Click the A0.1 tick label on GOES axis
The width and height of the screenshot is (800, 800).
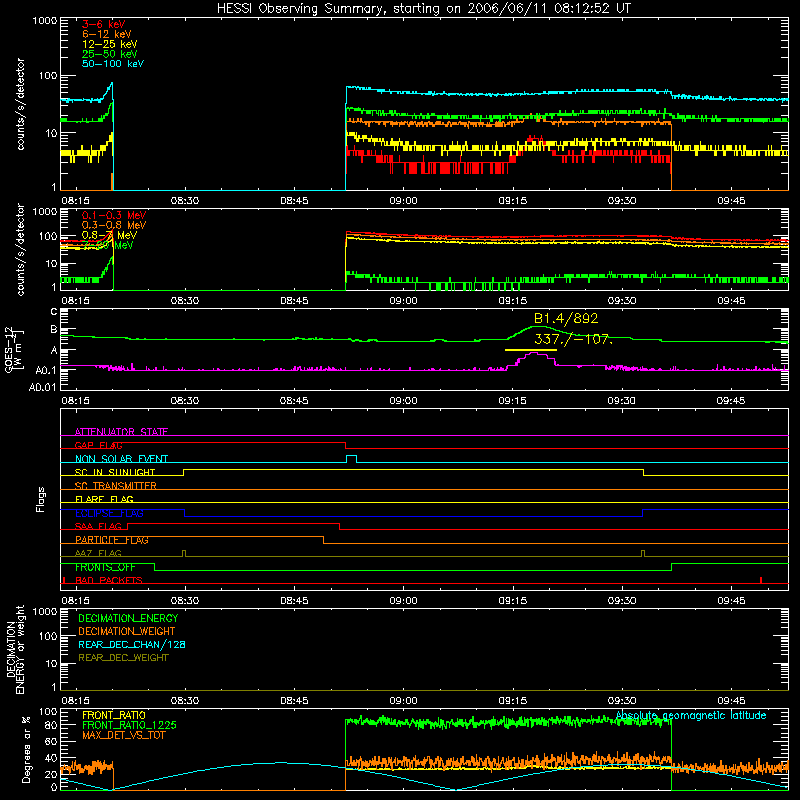(x=46, y=370)
